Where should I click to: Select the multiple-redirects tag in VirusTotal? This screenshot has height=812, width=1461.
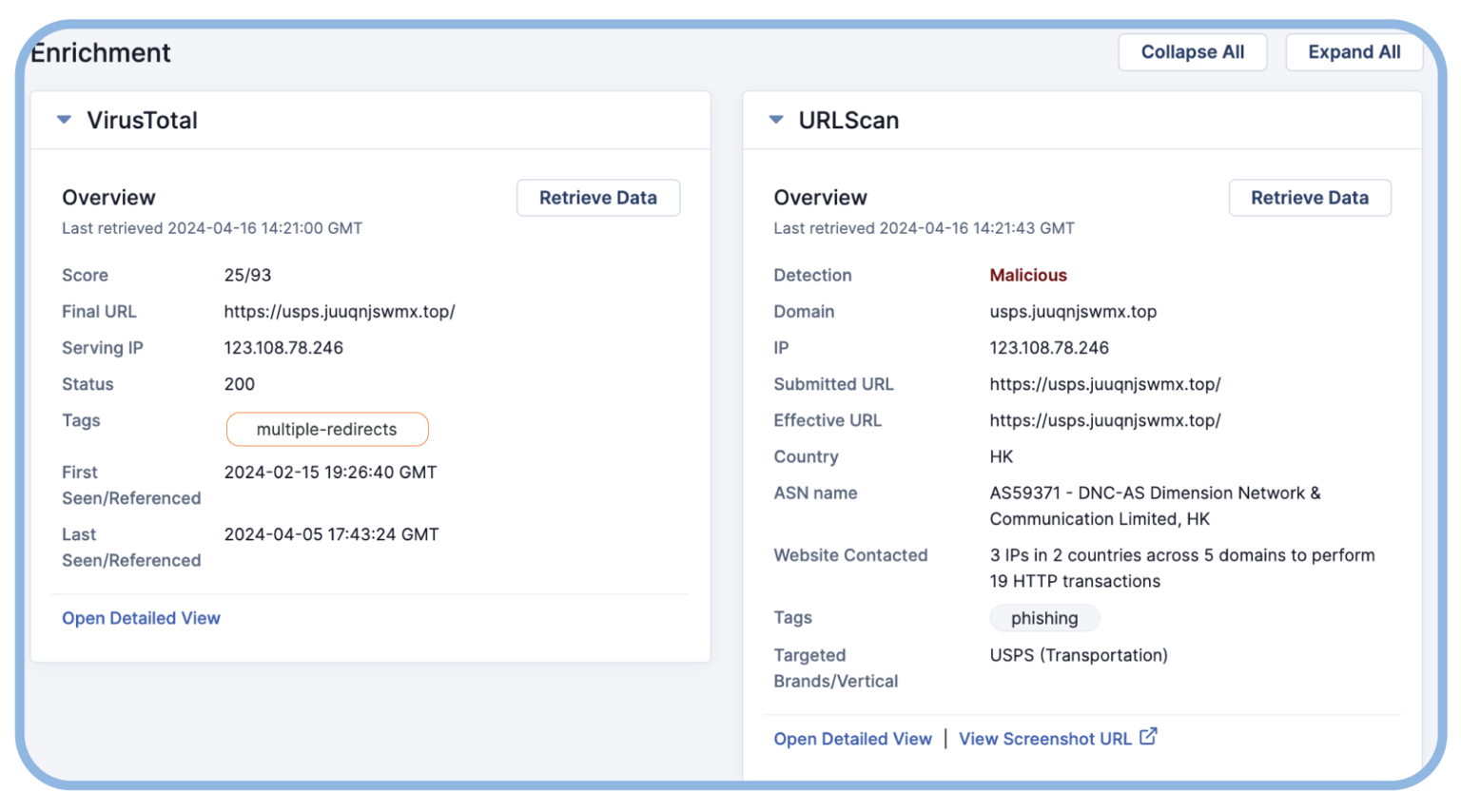(327, 429)
